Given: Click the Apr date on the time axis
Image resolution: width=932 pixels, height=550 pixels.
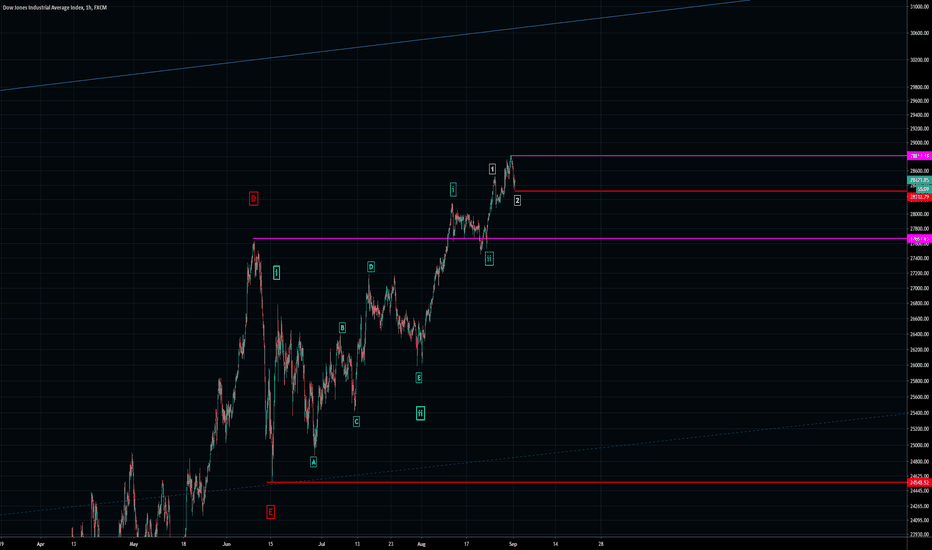Looking at the screenshot, I should point(40,544).
